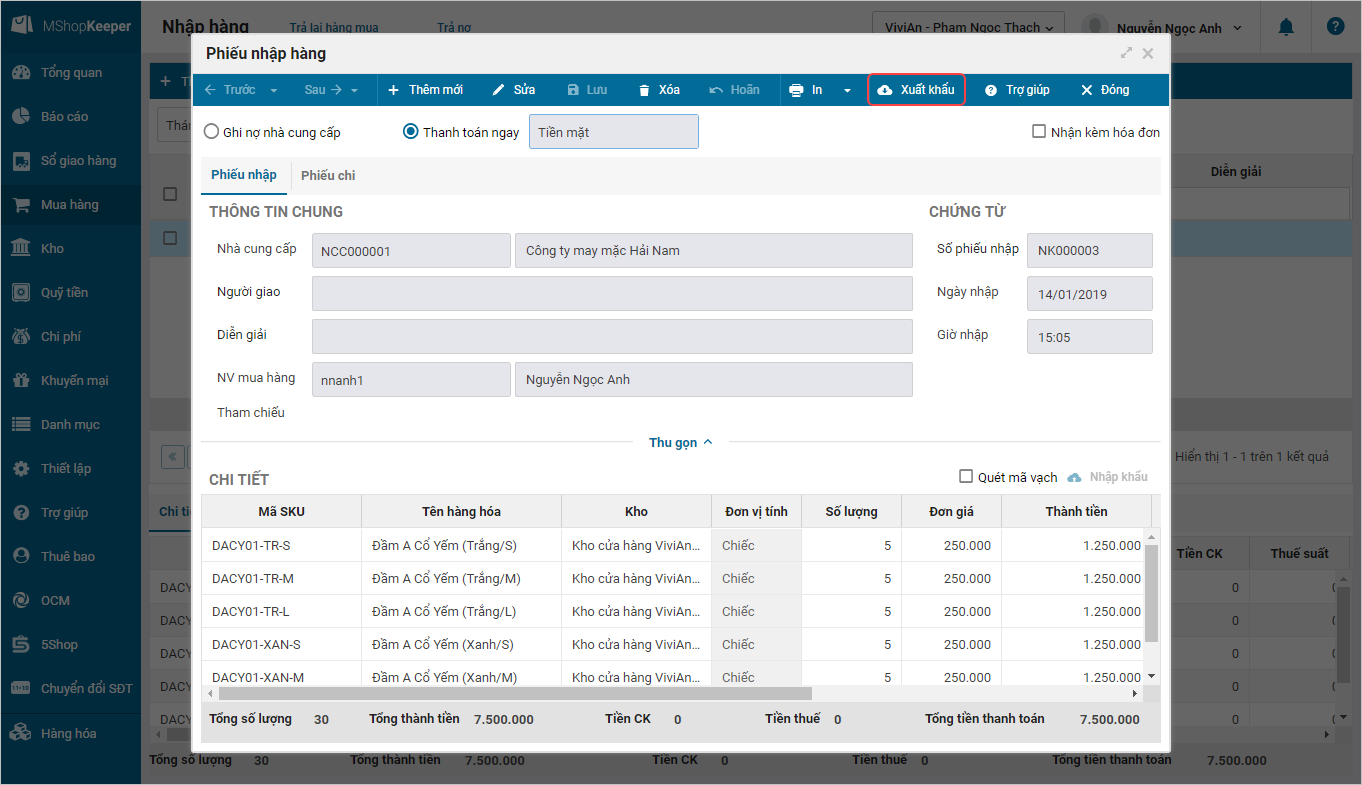Image resolution: width=1362 pixels, height=785 pixels.
Task: Click the Xóa trash icon
Action: click(x=644, y=90)
